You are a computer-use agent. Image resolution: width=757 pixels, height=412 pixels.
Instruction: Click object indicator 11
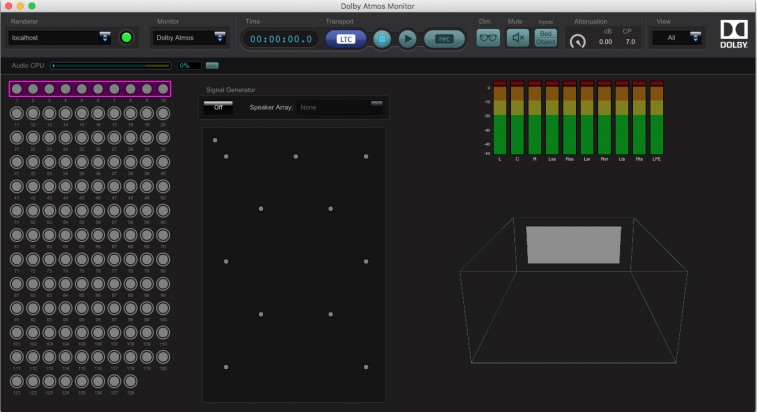(x=17, y=113)
